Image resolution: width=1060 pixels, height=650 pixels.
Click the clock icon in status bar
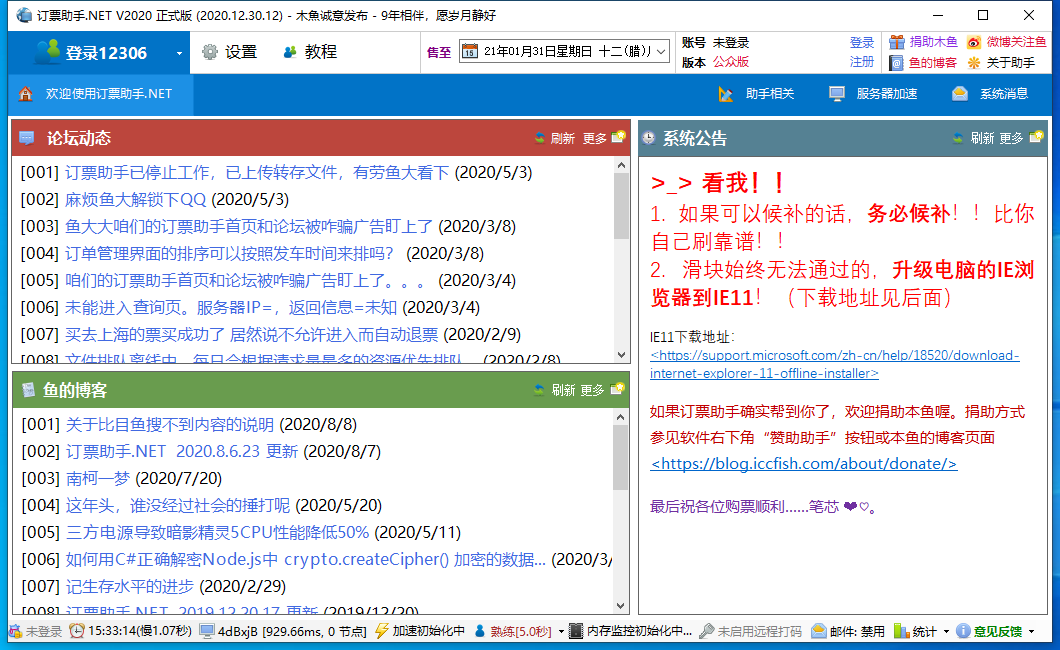77,631
